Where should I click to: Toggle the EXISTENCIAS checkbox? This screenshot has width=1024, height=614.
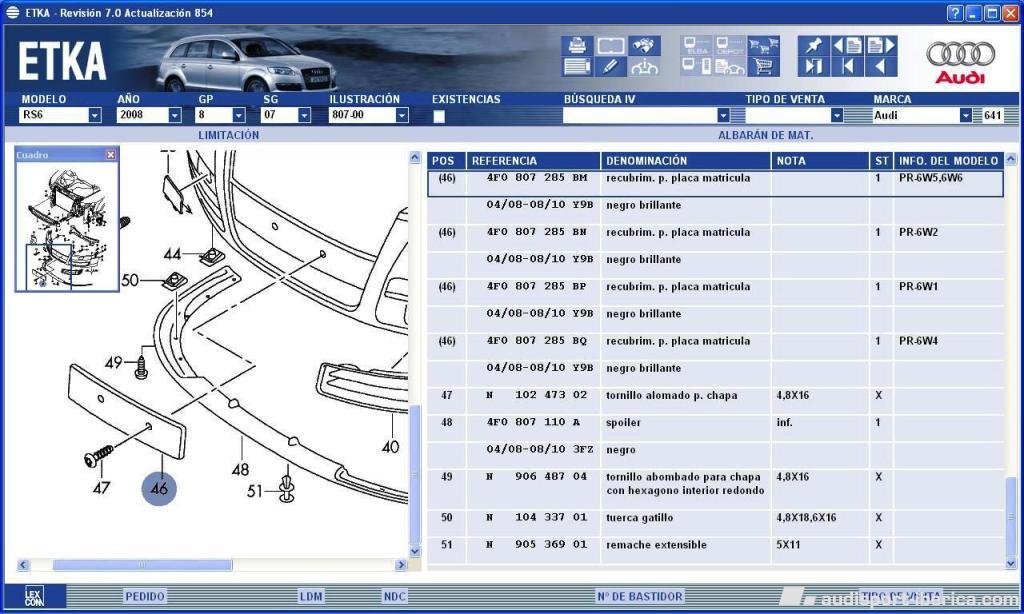pyautogui.click(x=439, y=116)
